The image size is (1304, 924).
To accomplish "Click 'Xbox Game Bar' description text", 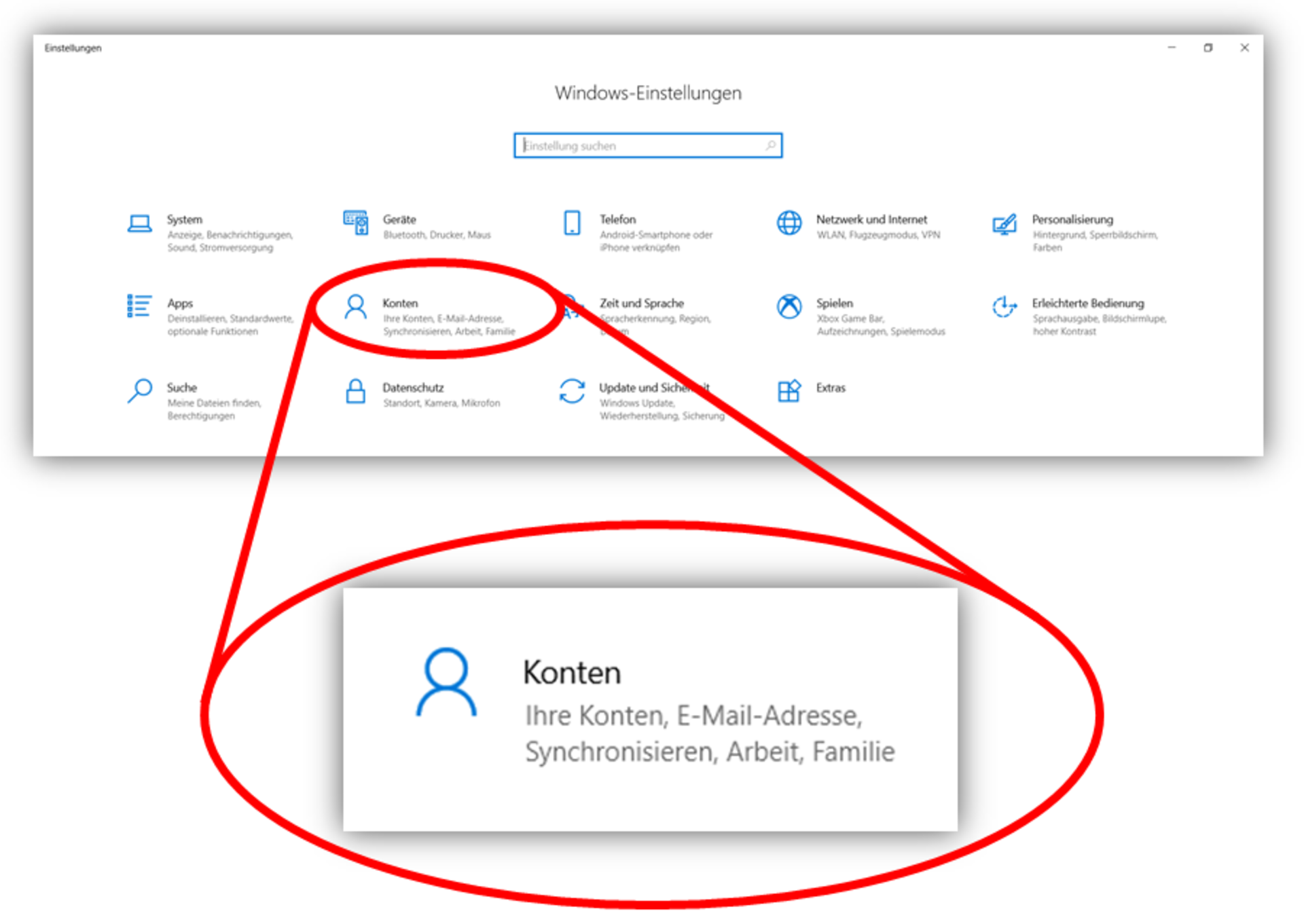I will pyautogui.click(x=850, y=318).
